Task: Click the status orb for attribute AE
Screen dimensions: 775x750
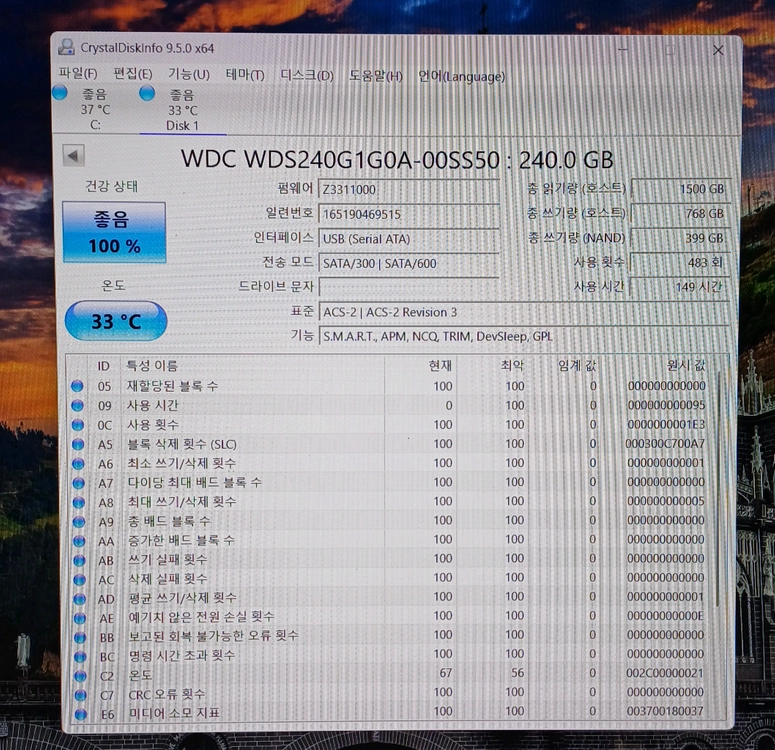Action: tap(80, 618)
